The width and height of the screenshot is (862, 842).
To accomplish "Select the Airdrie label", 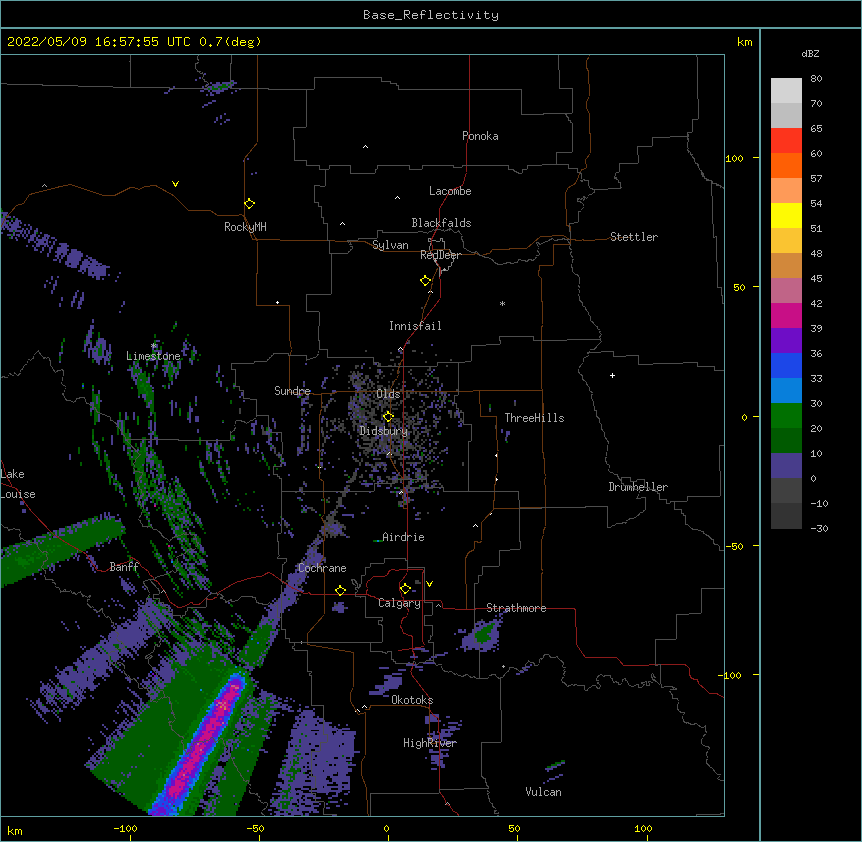I will (x=403, y=537).
